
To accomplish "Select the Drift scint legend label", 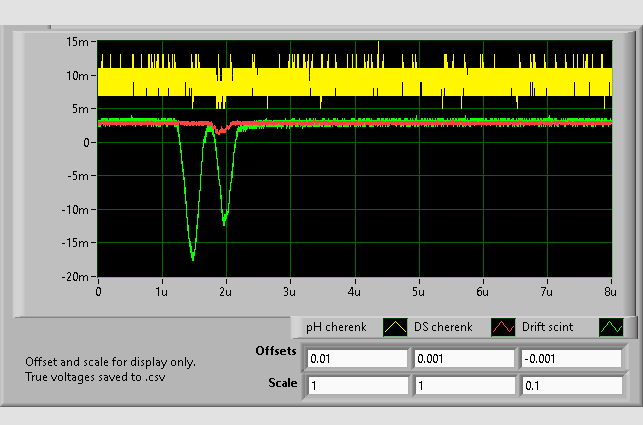I will 555,327.
